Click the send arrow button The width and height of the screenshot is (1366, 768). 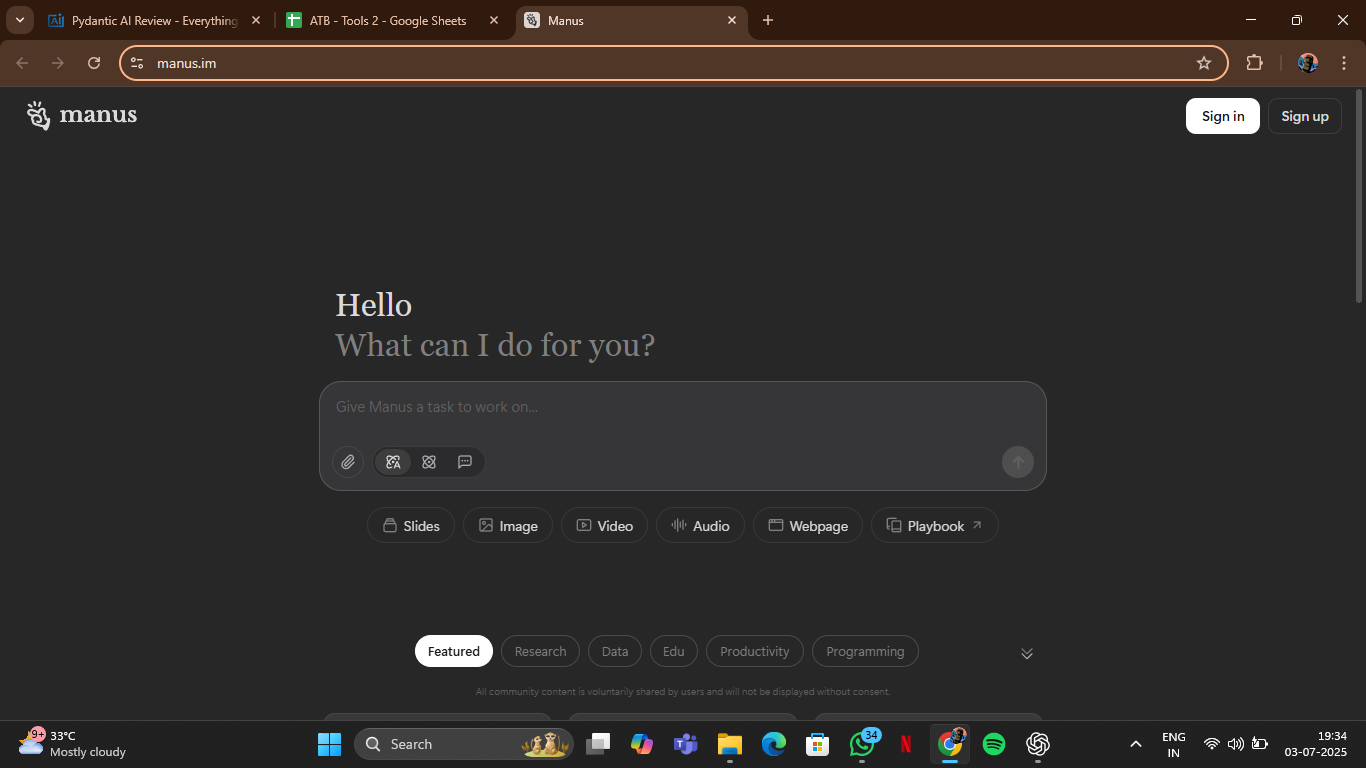(1018, 462)
